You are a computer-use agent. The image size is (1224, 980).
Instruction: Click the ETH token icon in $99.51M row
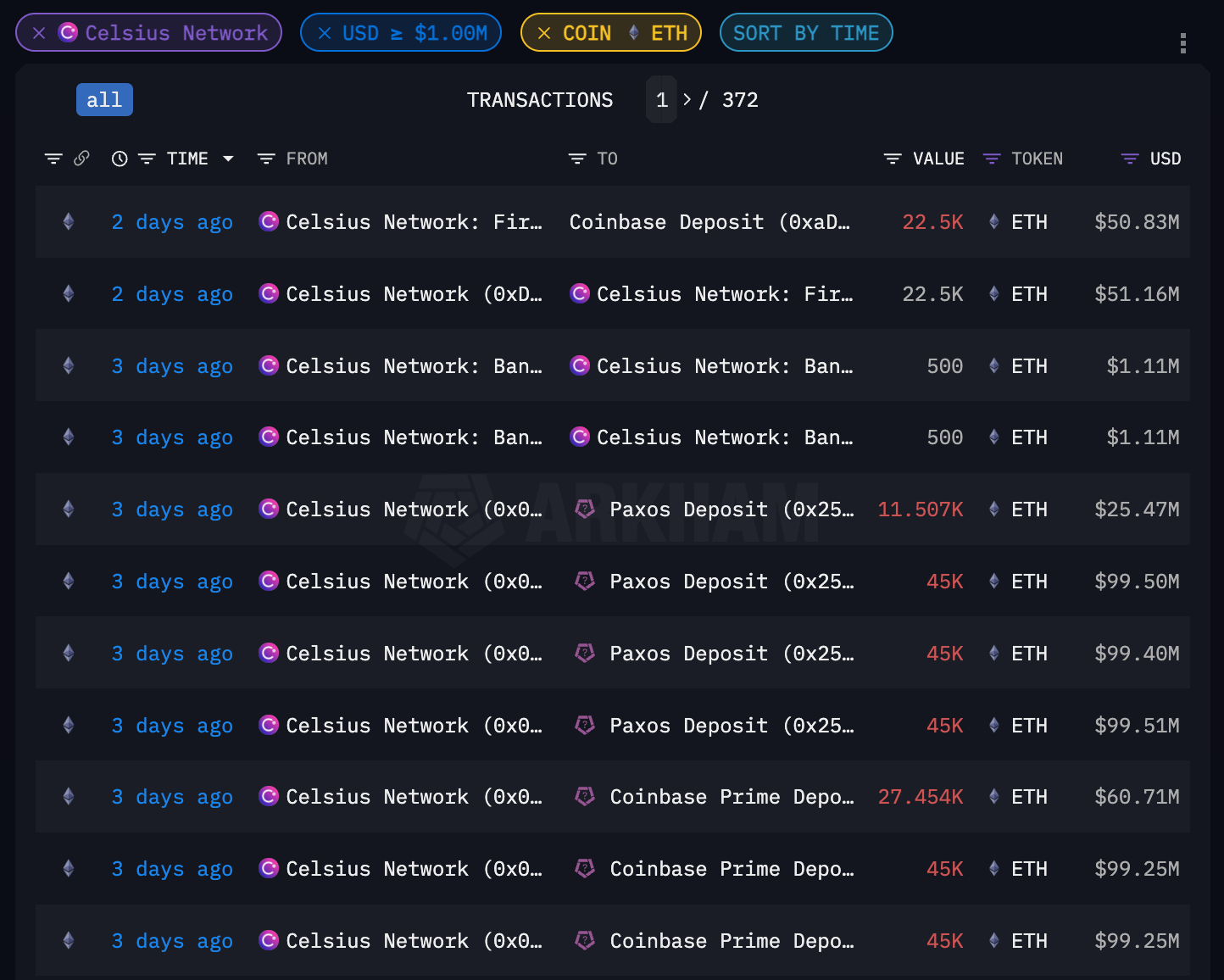click(993, 725)
